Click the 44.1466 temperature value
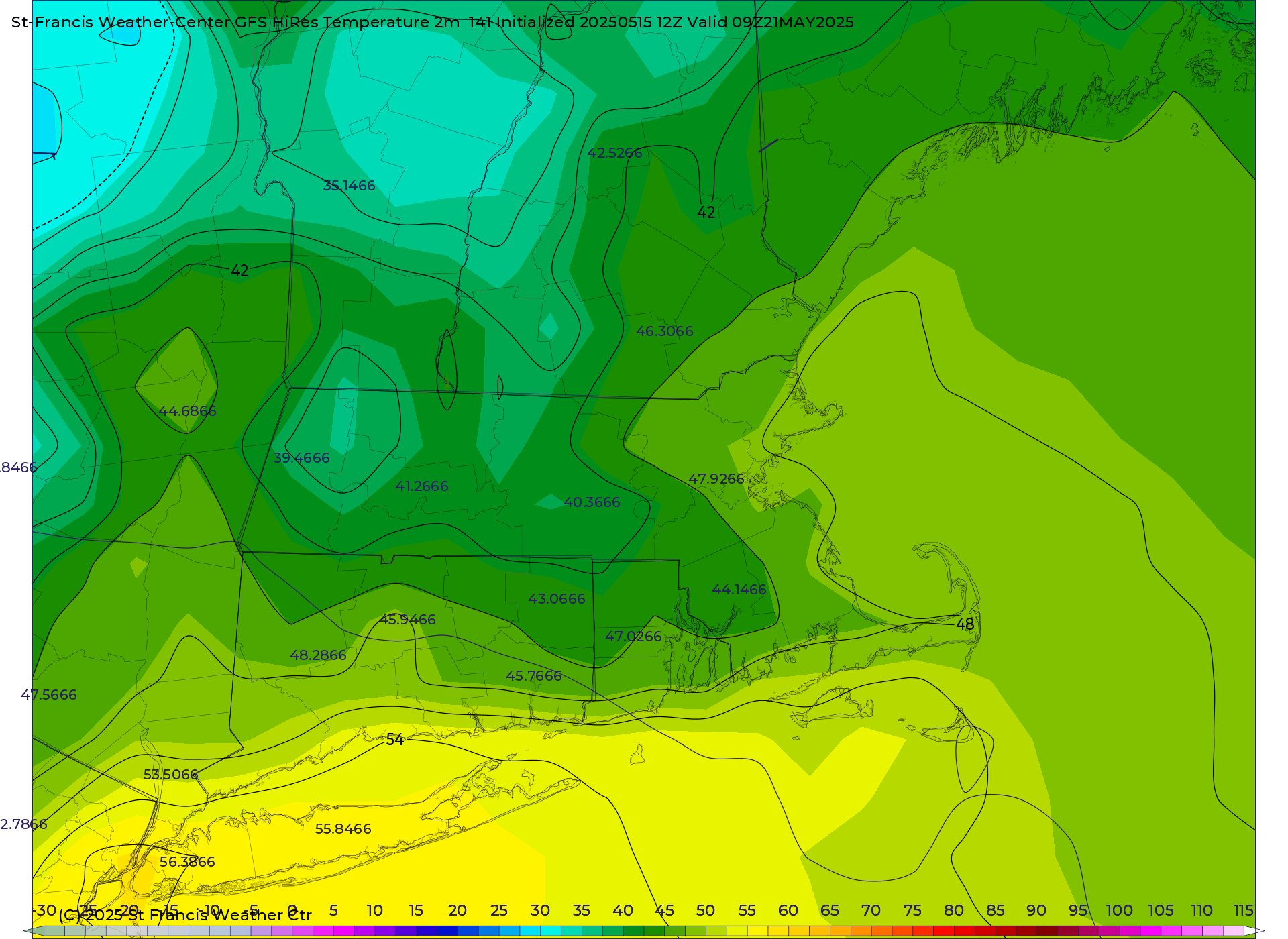The width and height of the screenshot is (1288, 939). (739, 590)
